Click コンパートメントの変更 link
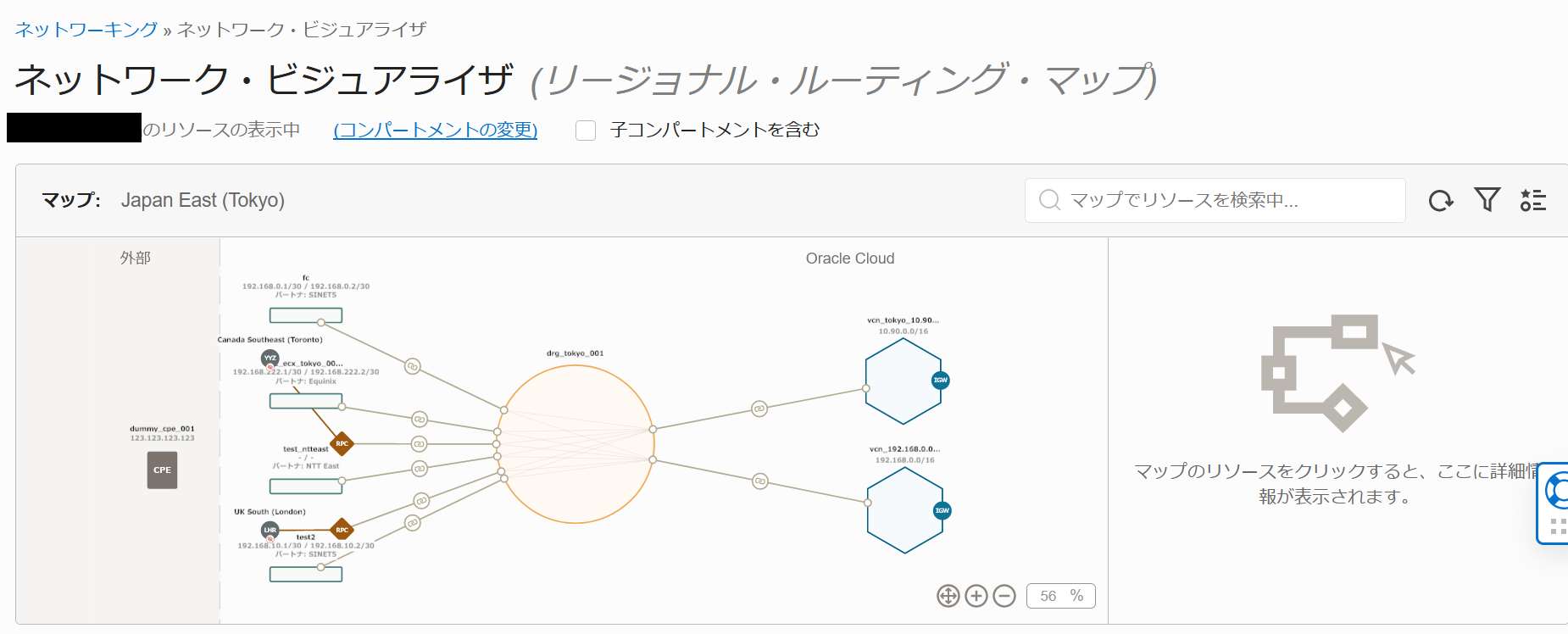The image size is (1568, 634). (436, 130)
